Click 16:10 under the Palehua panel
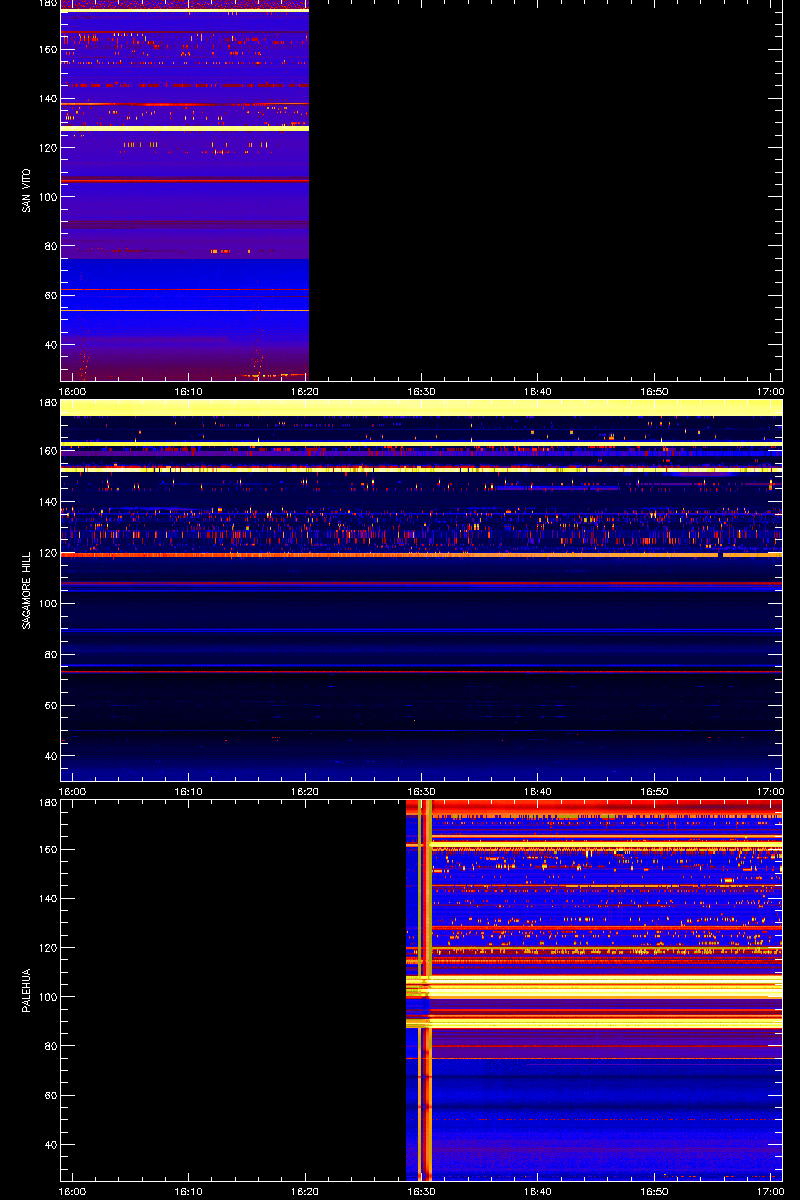The height and width of the screenshot is (1200, 800). [189, 1191]
